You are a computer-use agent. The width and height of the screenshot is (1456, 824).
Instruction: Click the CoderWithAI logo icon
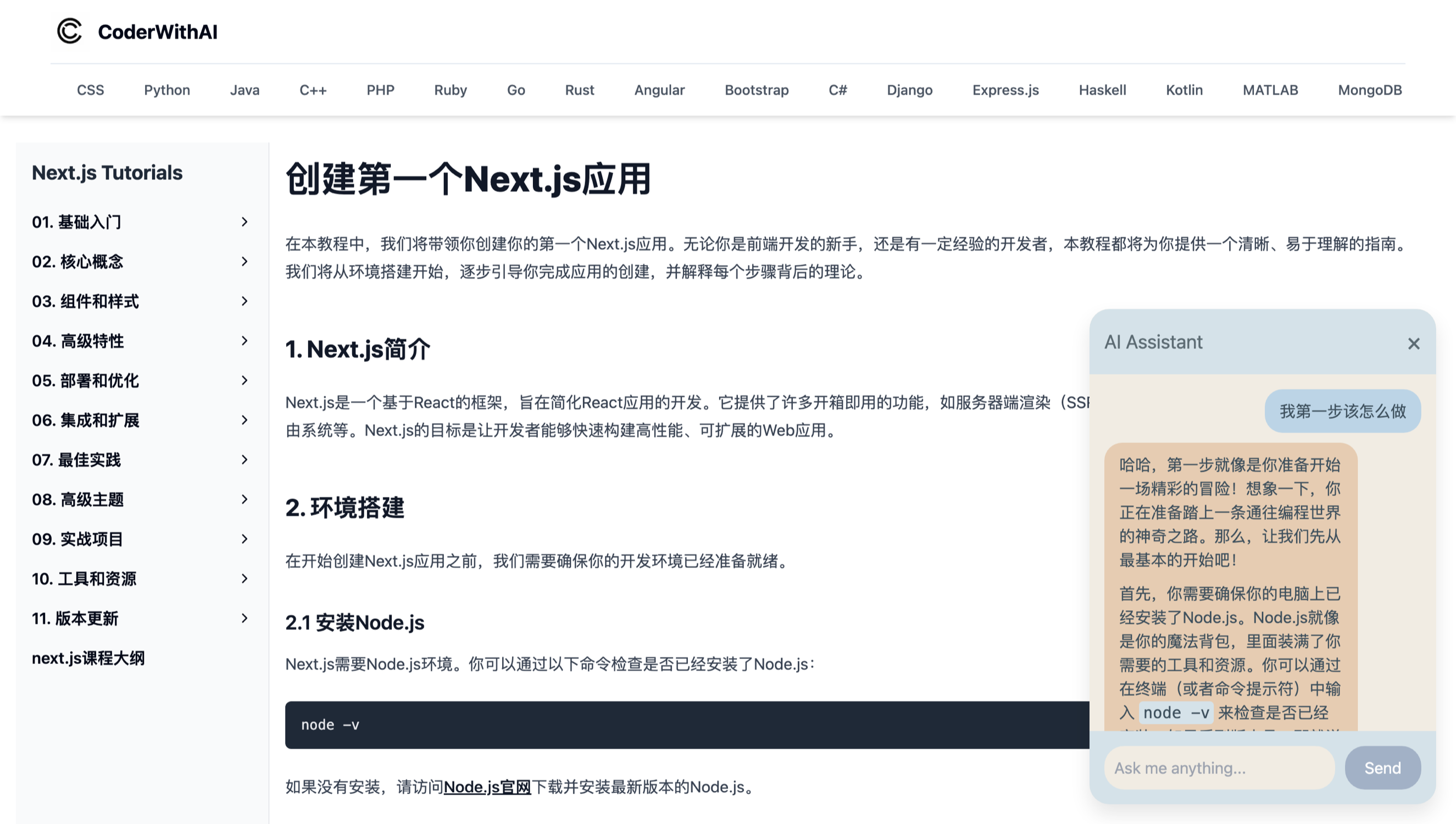pyautogui.click(x=70, y=31)
